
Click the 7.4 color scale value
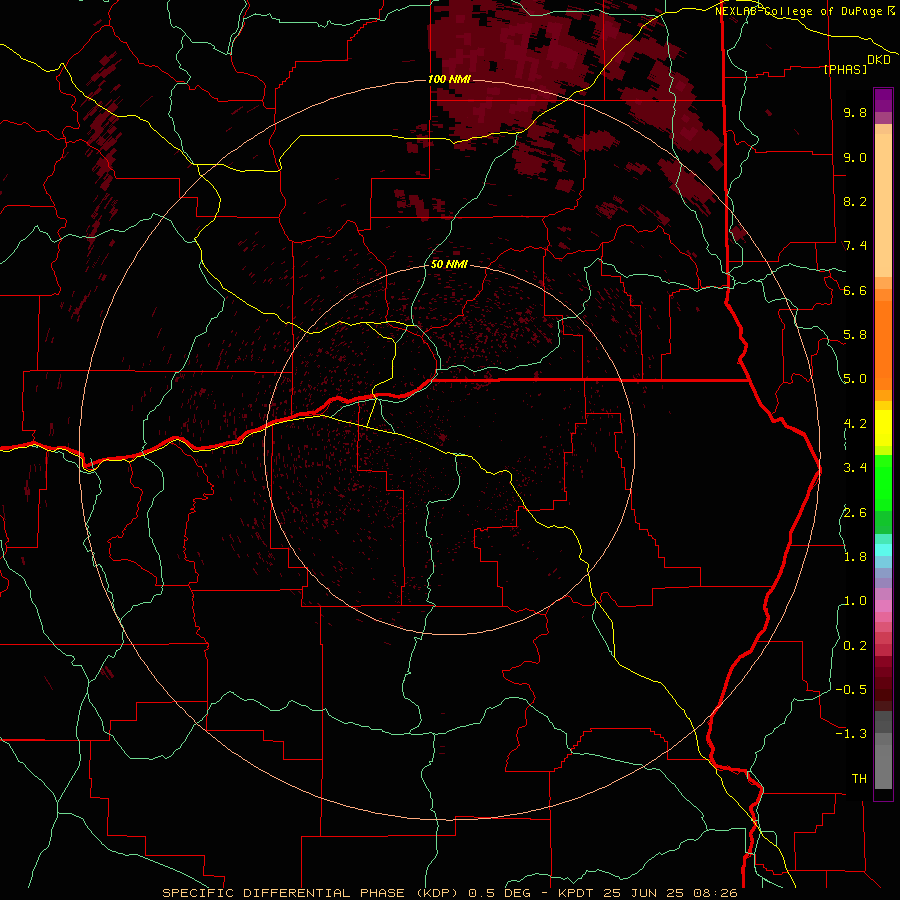[855, 246]
